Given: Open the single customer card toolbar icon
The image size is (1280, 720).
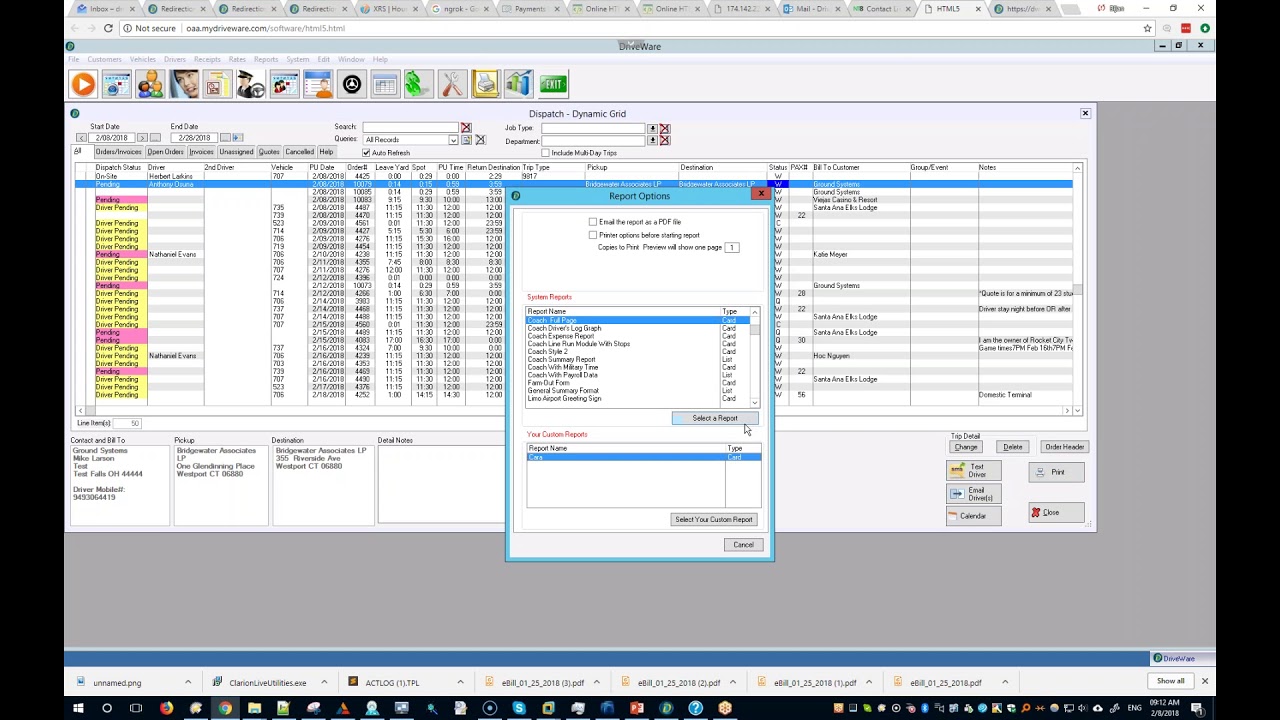Looking at the screenshot, I should [318, 85].
